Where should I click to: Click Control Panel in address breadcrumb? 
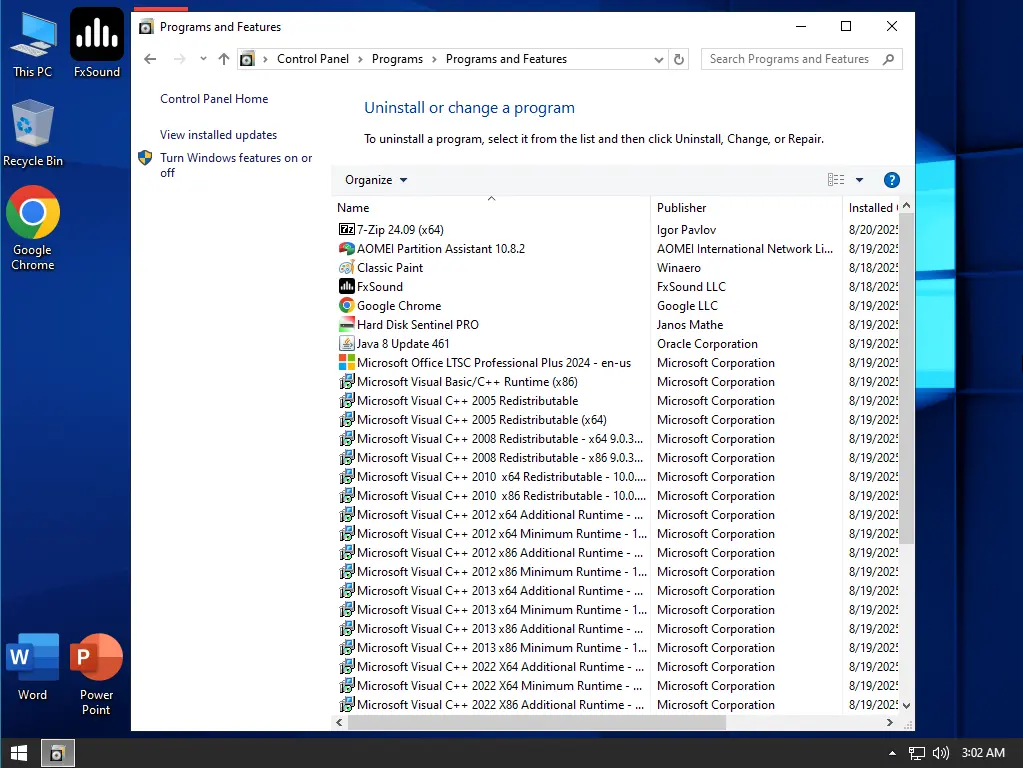tap(313, 59)
